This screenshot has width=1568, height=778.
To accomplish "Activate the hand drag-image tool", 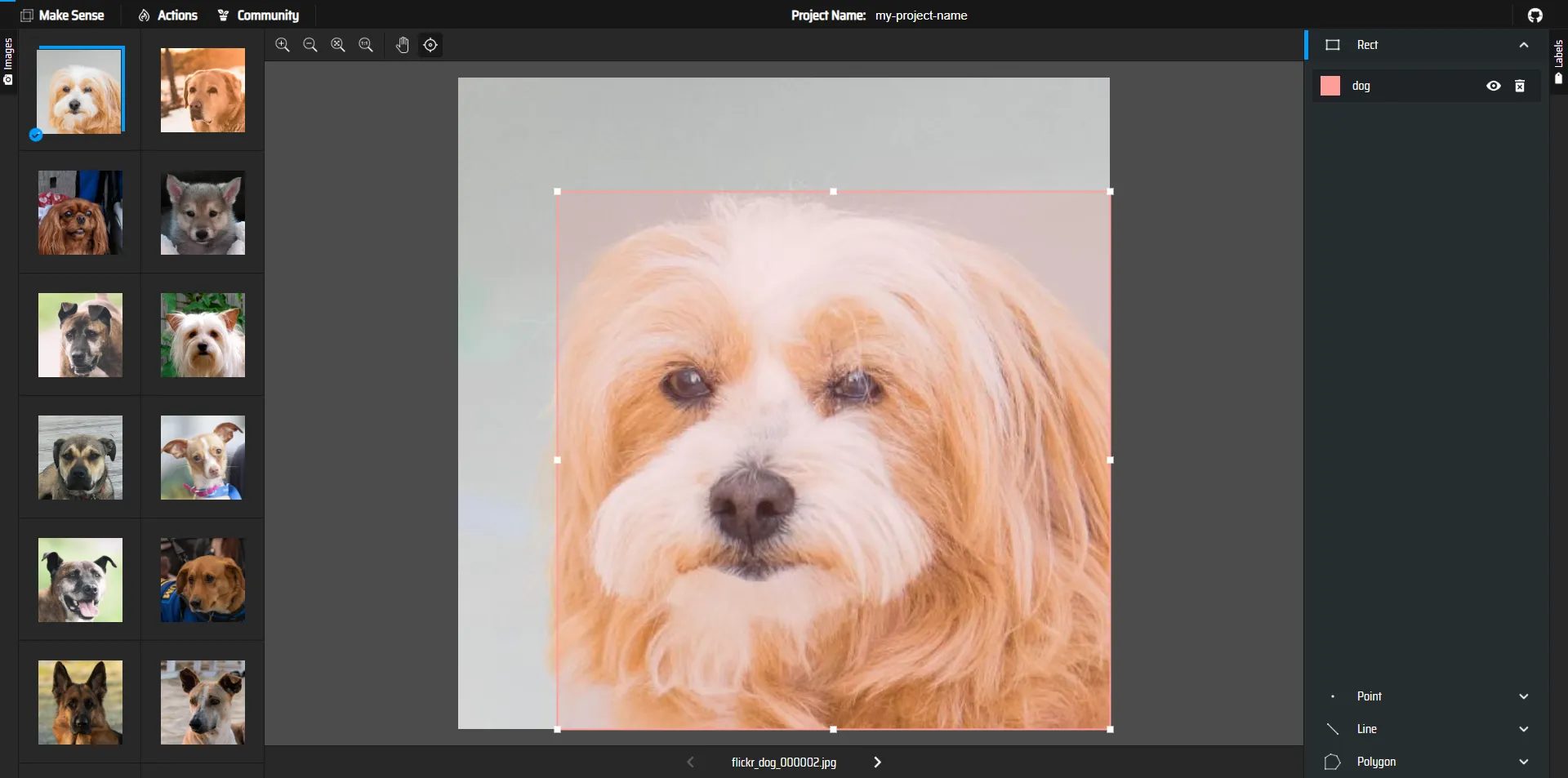I will point(403,45).
